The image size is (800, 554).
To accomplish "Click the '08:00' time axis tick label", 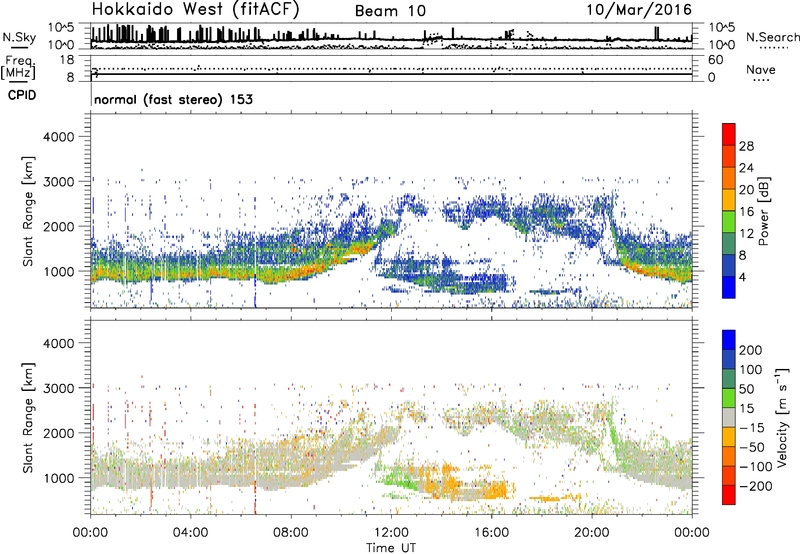I will pos(291,533).
